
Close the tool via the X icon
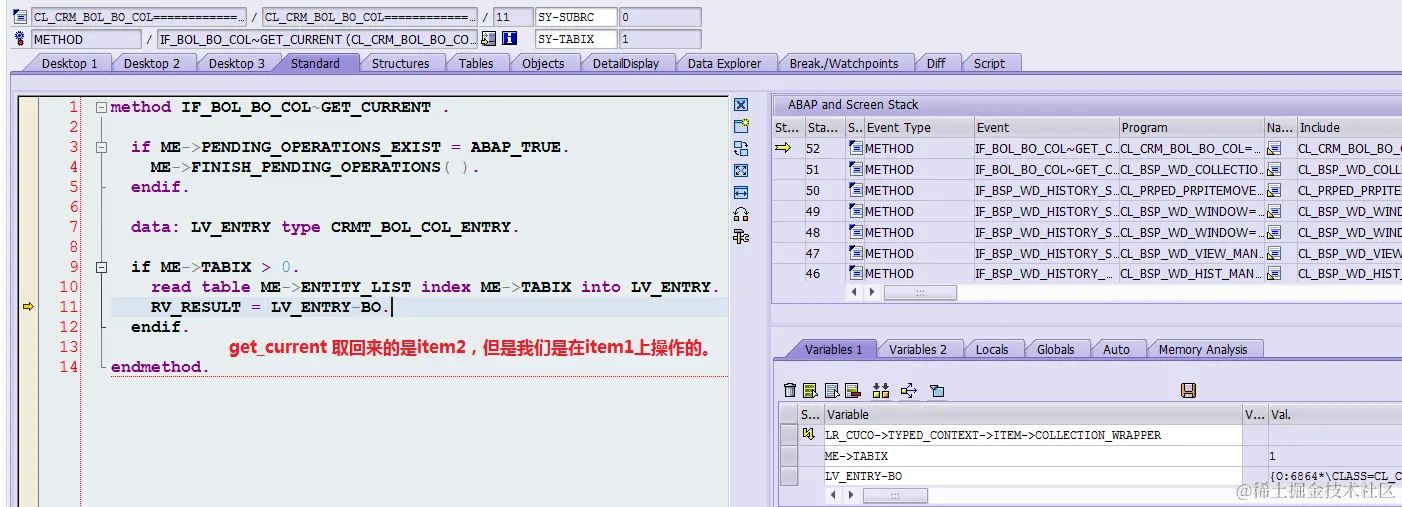click(x=741, y=104)
